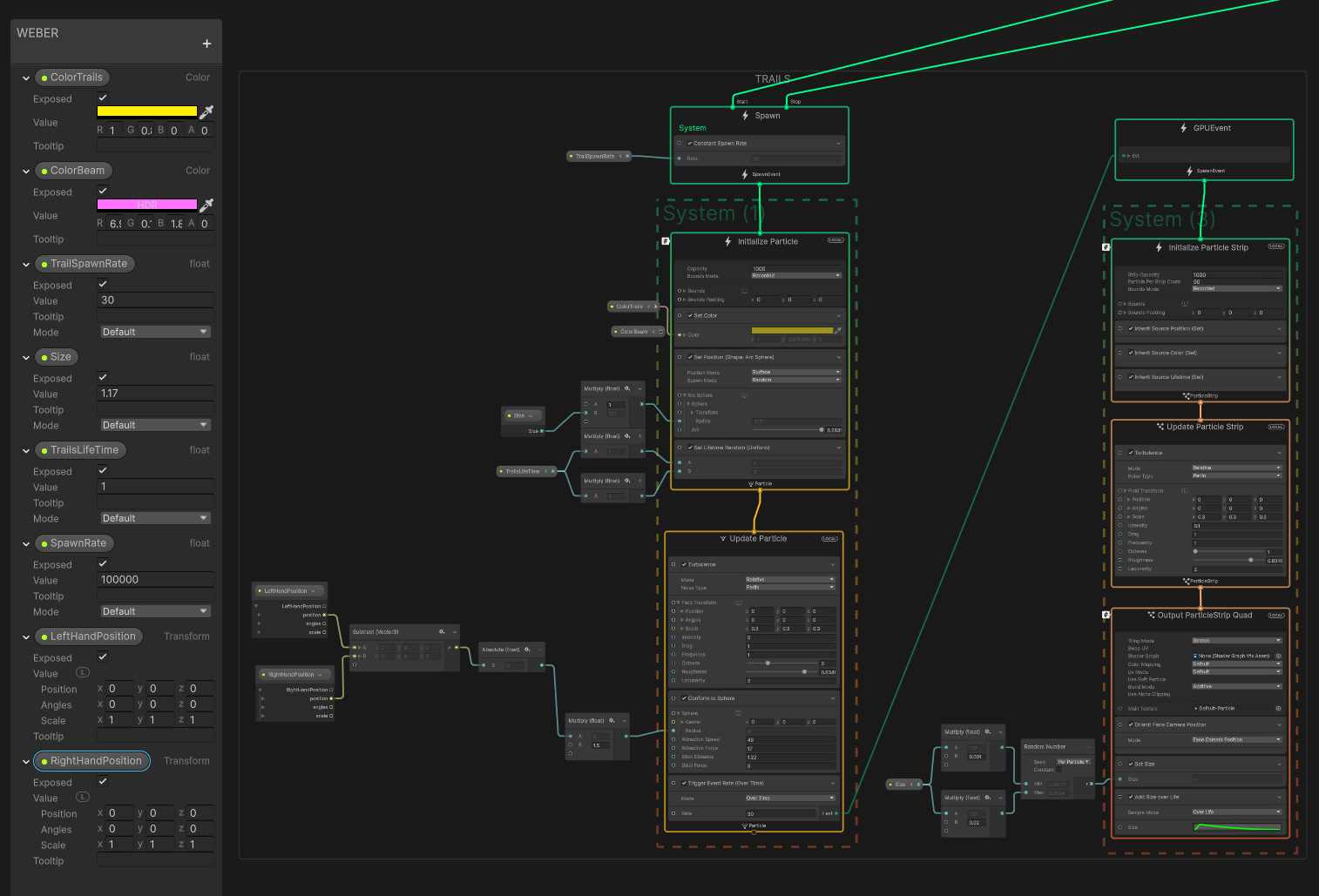Uncheck Exposed for the SpawnRate parameter

(102, 563)
